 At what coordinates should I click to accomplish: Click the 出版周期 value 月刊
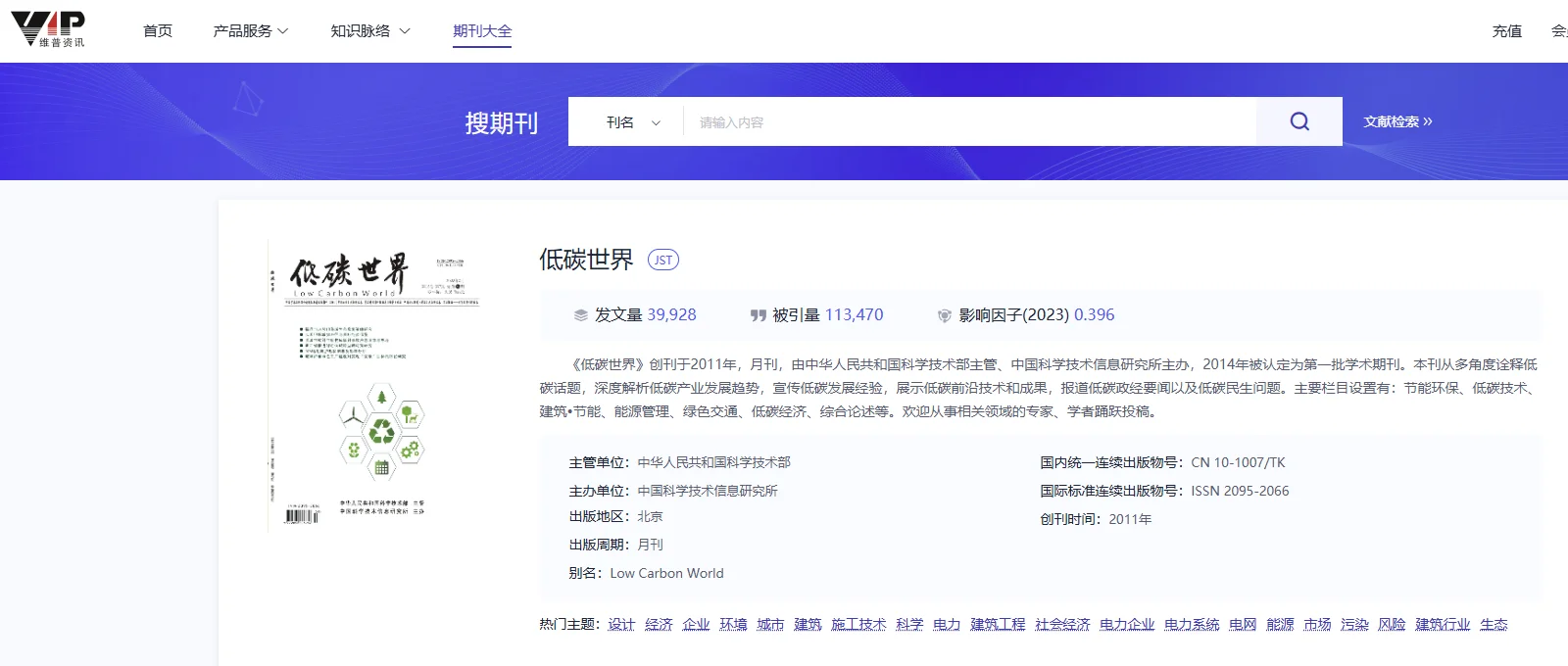(650, 545)
